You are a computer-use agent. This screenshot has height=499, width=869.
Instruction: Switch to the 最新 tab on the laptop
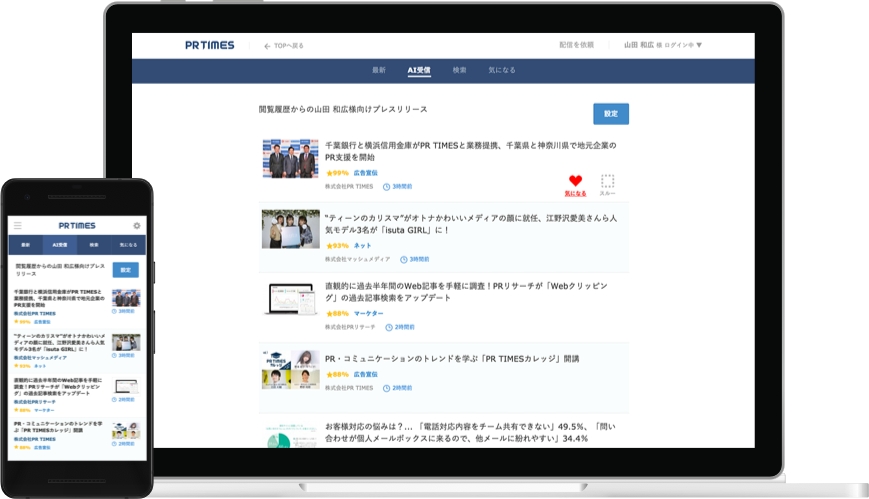click(x=379, y=70)
